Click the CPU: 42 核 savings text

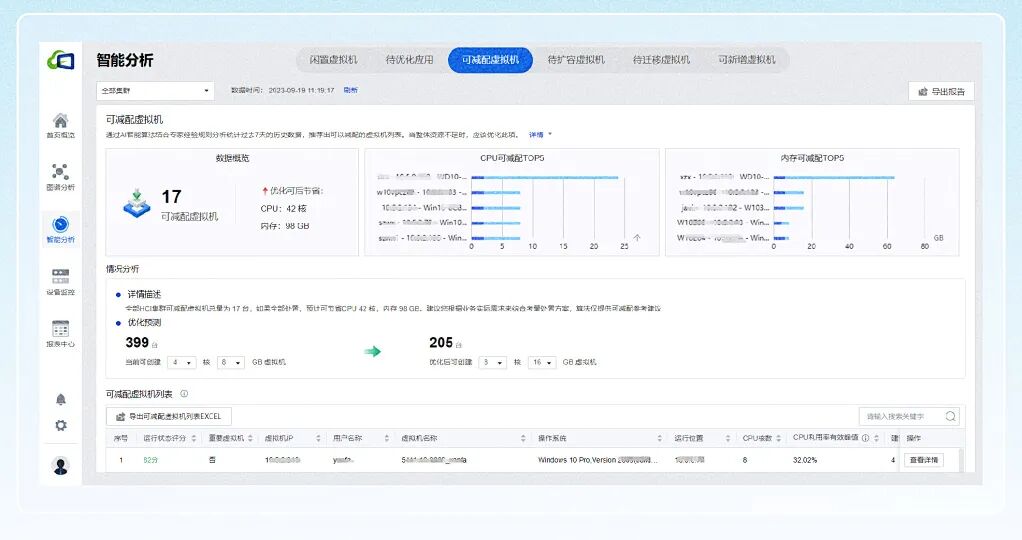[284, 209]
